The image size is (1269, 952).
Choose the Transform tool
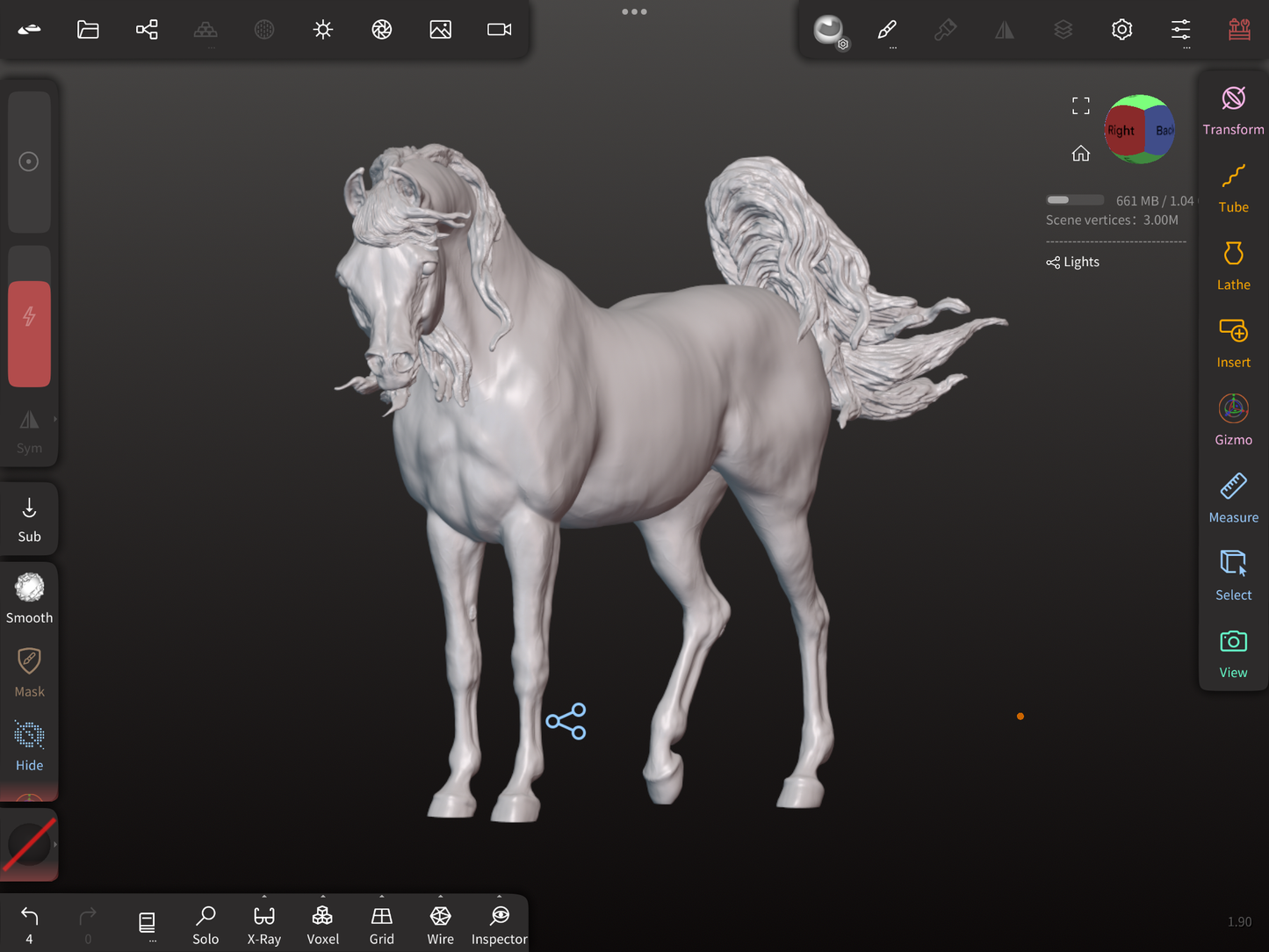pos(1233,111)
